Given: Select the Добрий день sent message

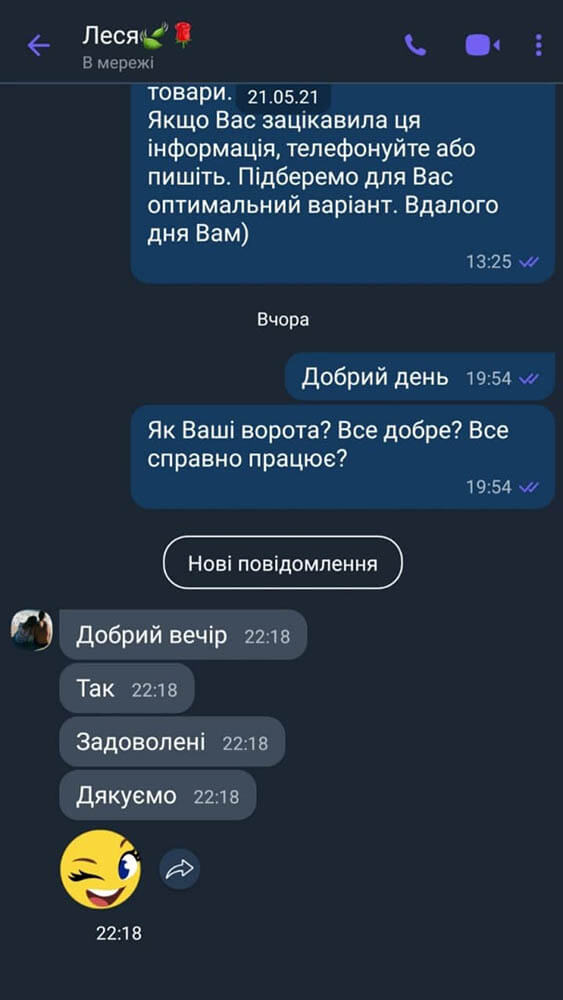Looking at the screenshot, I should 420,377.
